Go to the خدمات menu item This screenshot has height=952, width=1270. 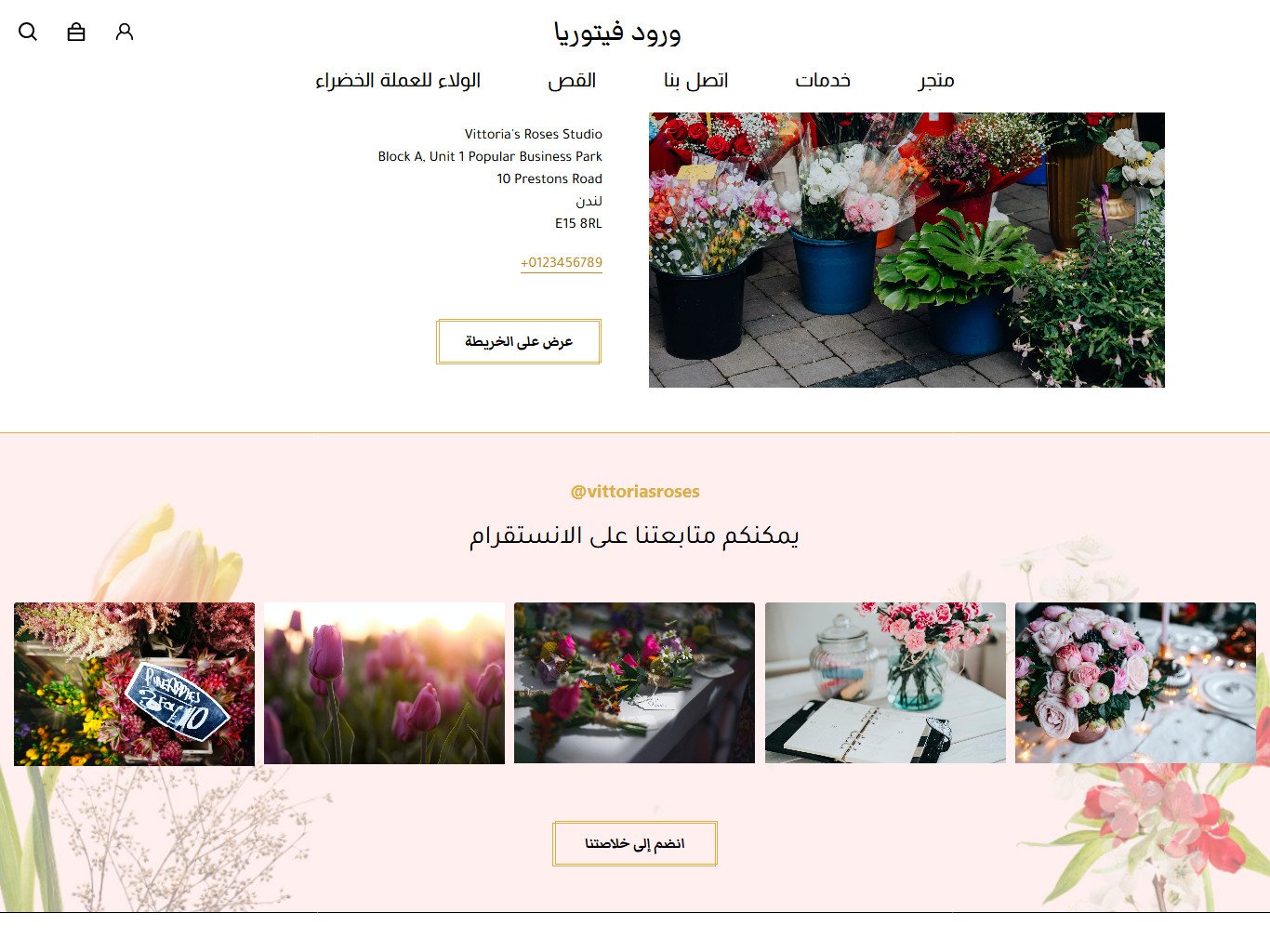coord(823,81)
